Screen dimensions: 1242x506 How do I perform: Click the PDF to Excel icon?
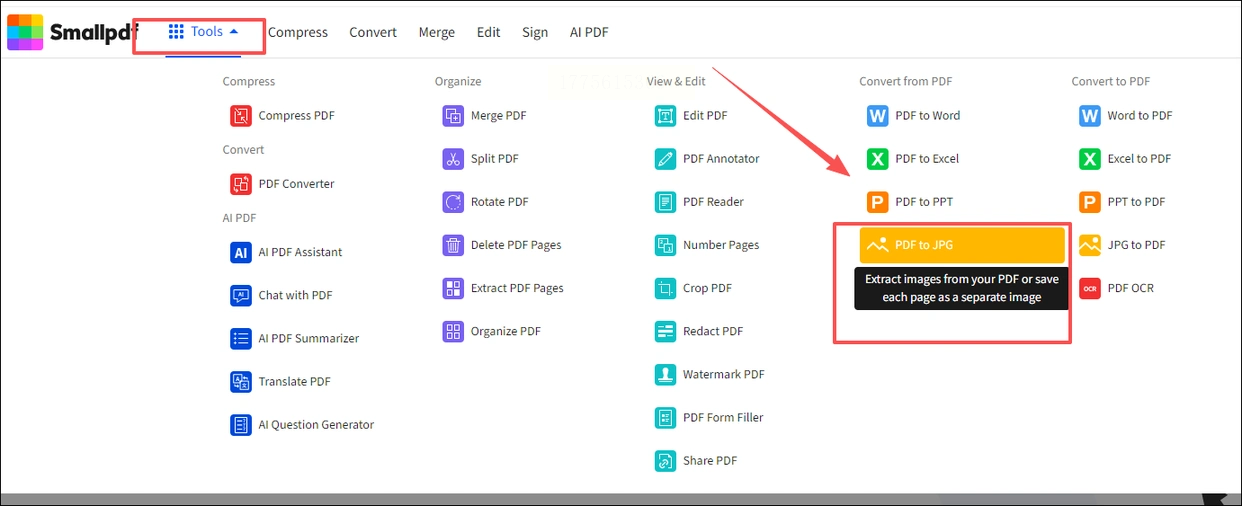877,159
